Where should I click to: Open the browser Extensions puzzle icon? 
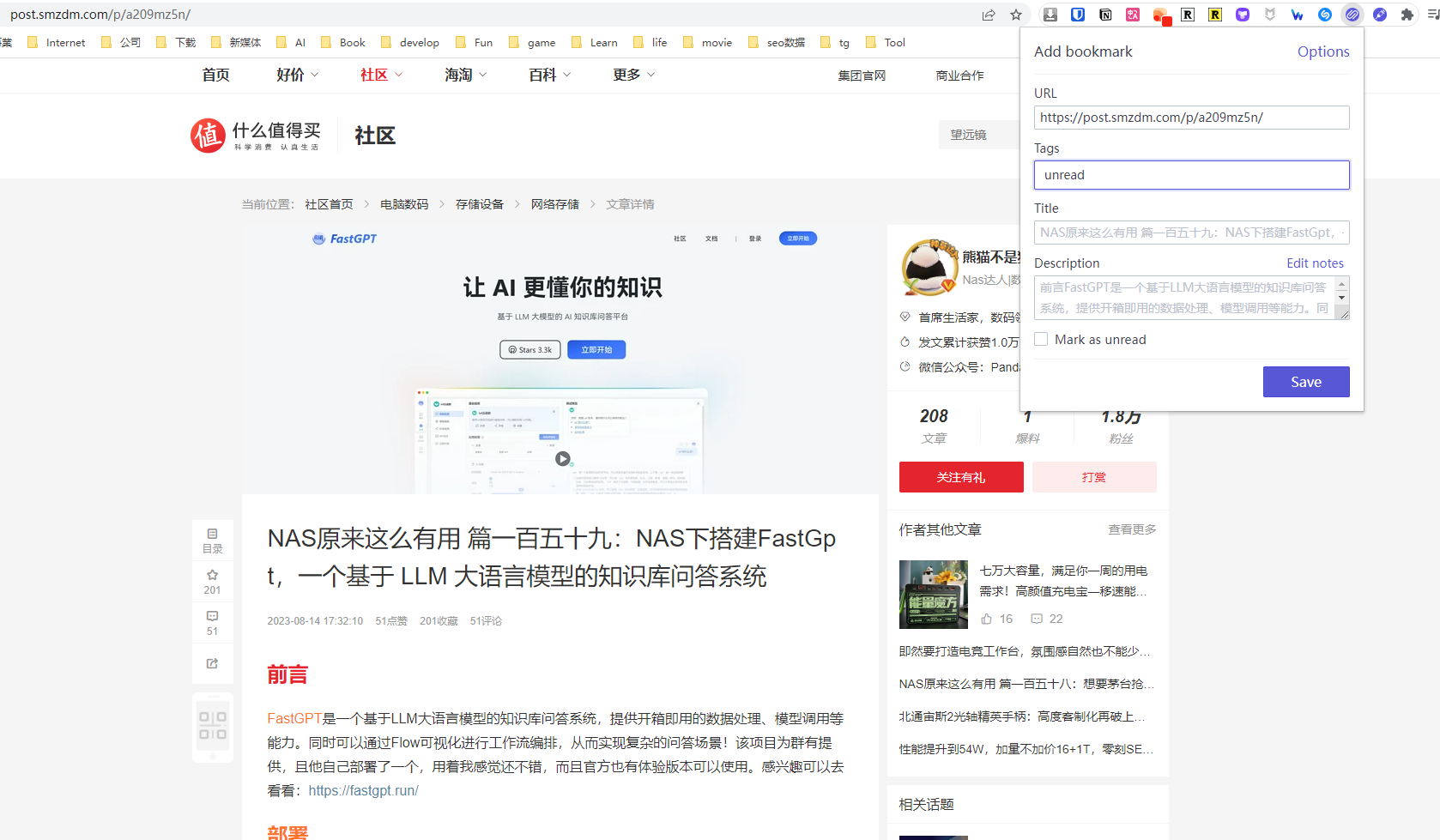[x=1407, y=15]
